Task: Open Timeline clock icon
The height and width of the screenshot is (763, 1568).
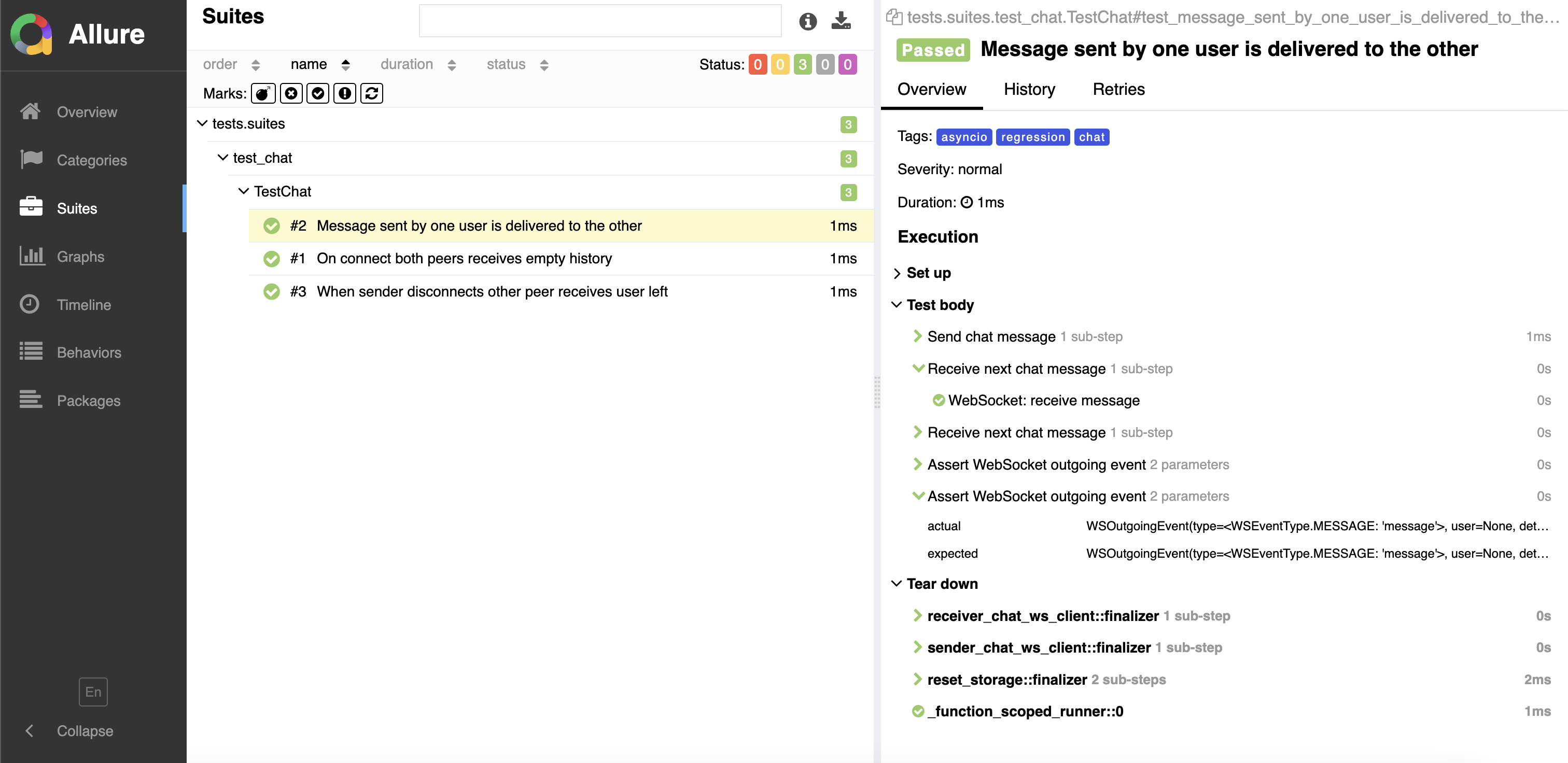Action: tap(29, 304)
